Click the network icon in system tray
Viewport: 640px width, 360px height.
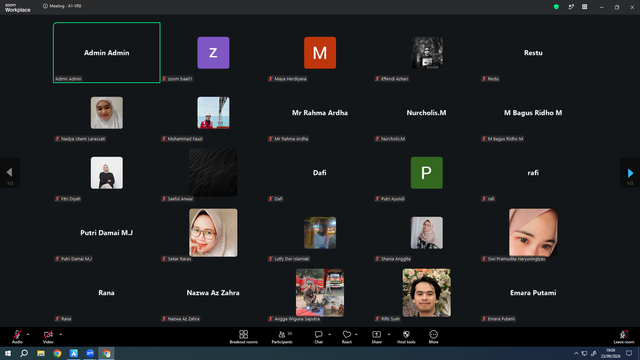coord(584,353)
